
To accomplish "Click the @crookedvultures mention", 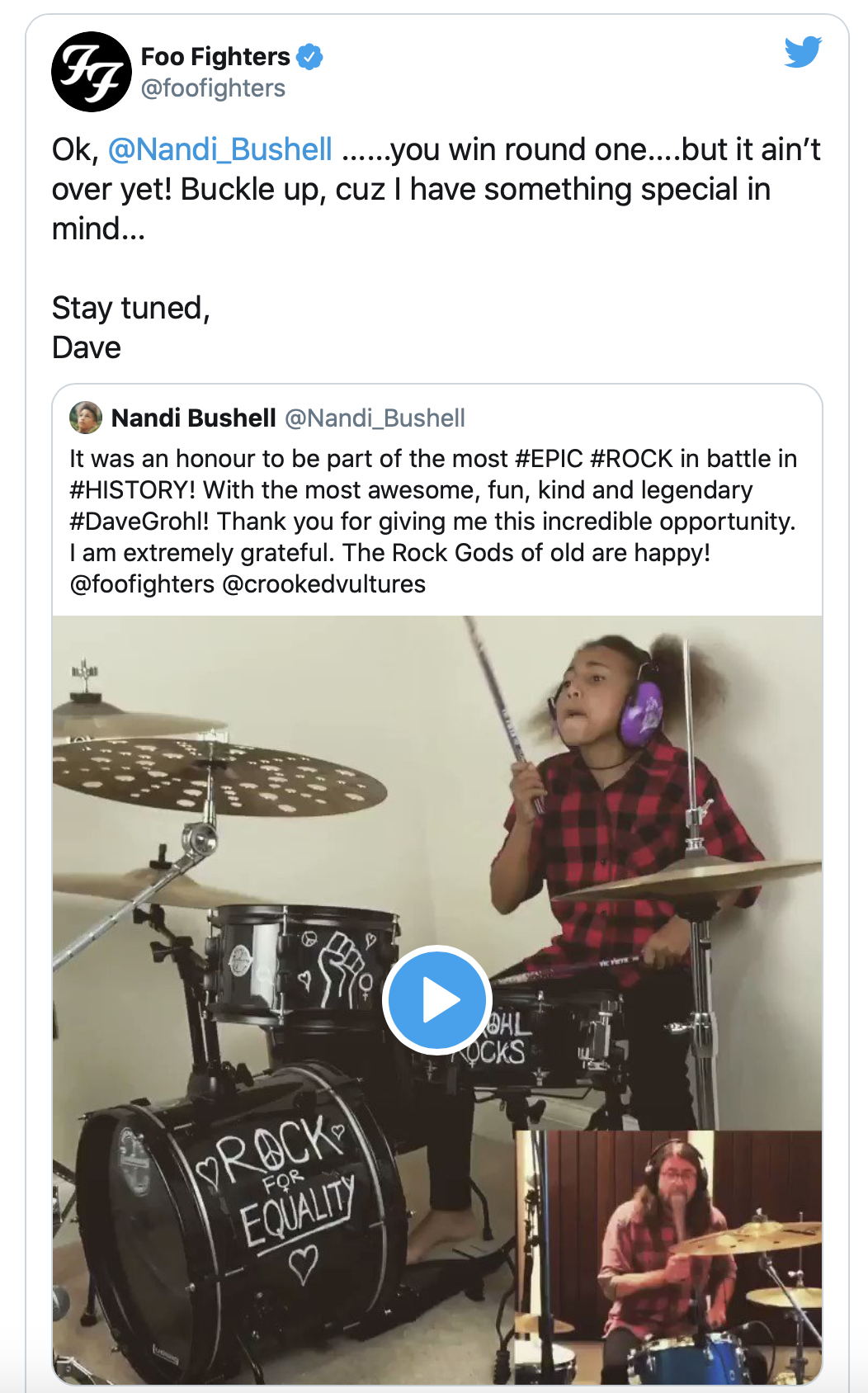I will click(x=323, y=584).
